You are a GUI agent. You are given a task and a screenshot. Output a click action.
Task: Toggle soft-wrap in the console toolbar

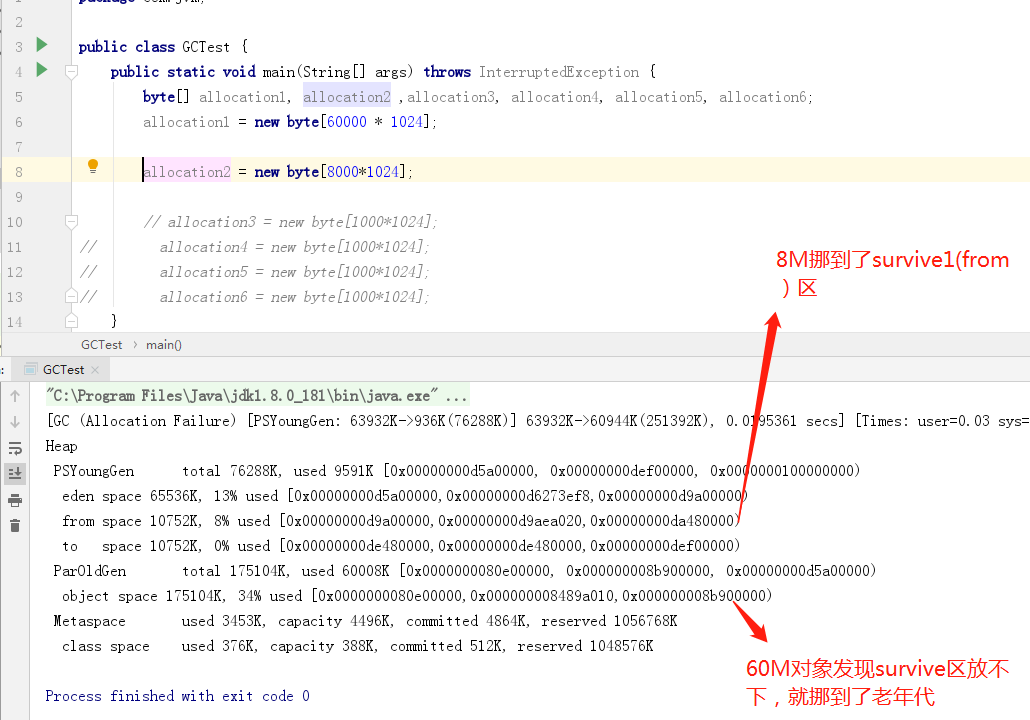(x=15, y=449)
